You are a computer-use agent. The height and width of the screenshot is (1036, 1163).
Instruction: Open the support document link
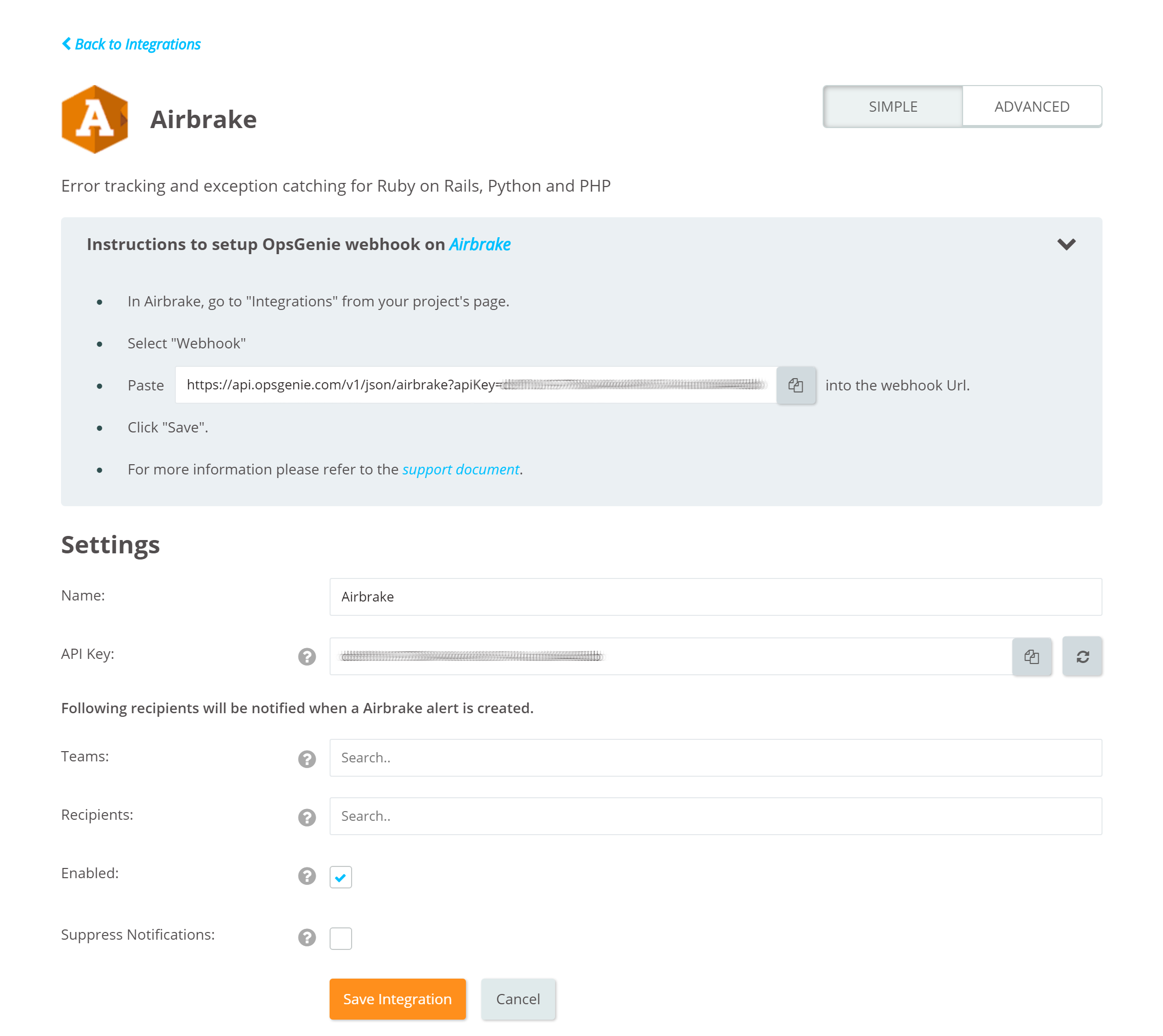coord(460,470)
